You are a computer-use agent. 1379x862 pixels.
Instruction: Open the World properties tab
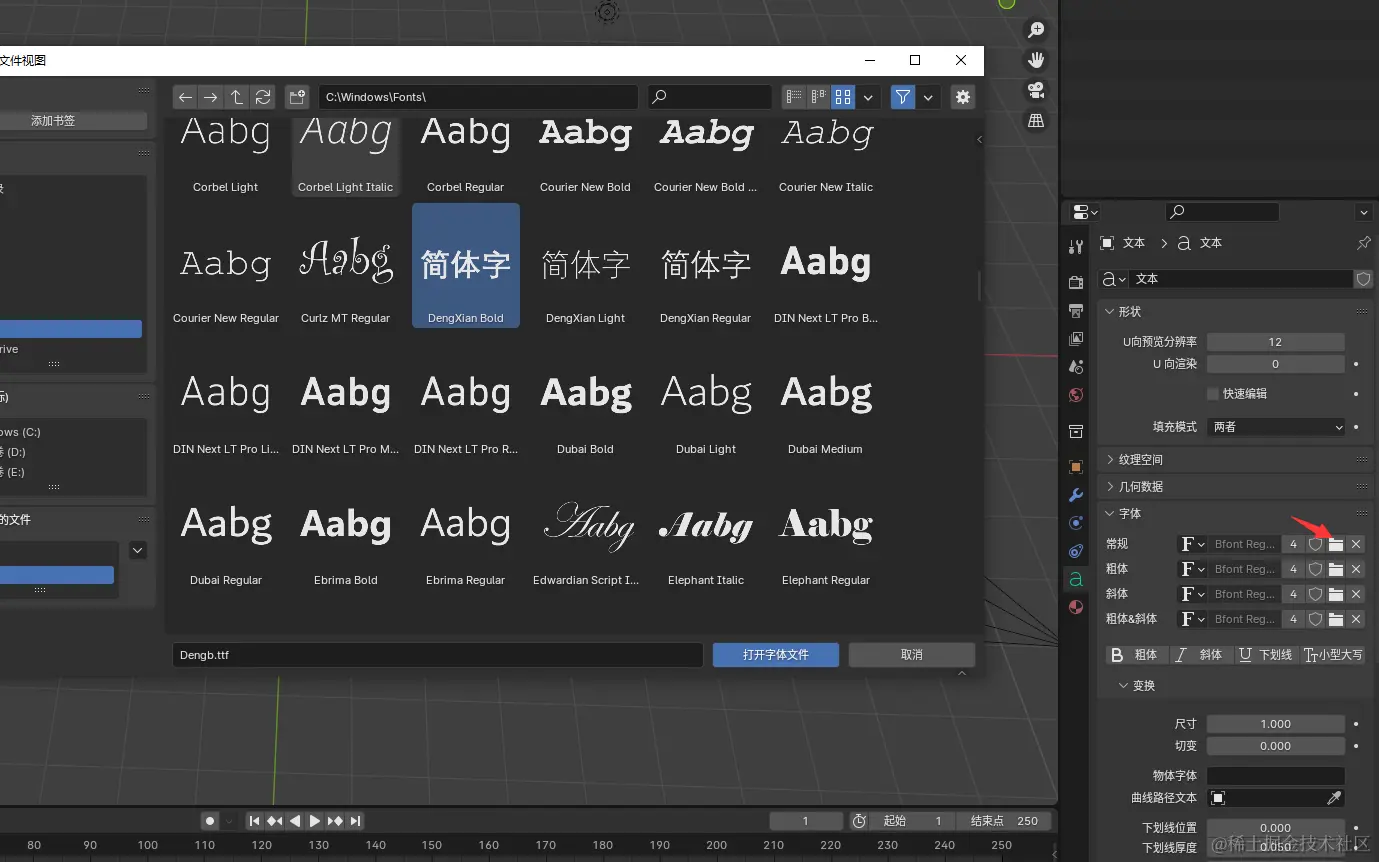1076,395
